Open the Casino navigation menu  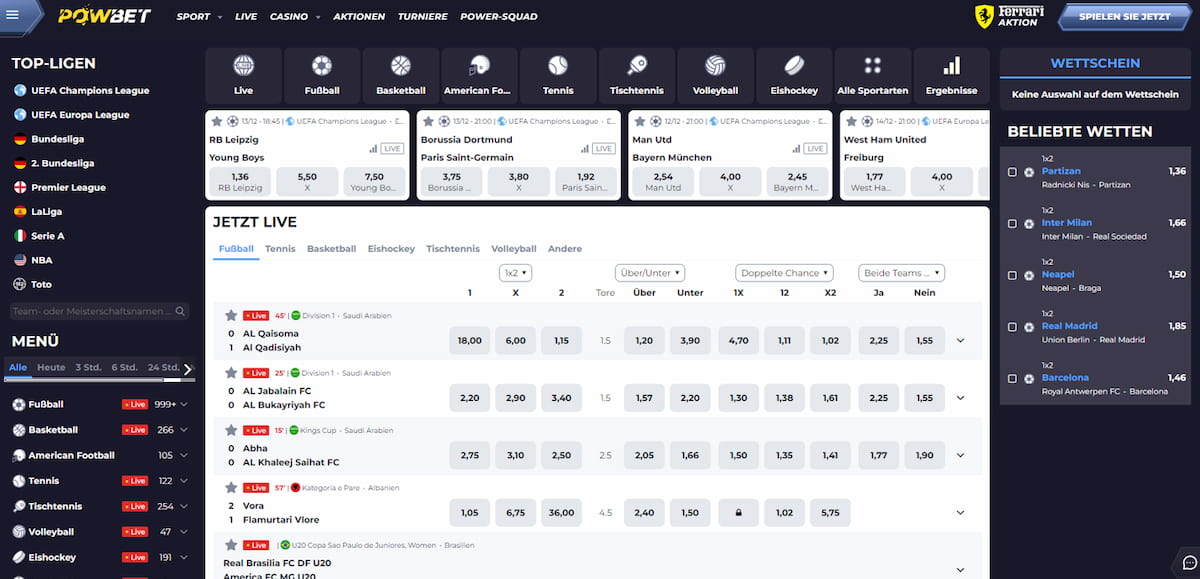pos(294,17)
